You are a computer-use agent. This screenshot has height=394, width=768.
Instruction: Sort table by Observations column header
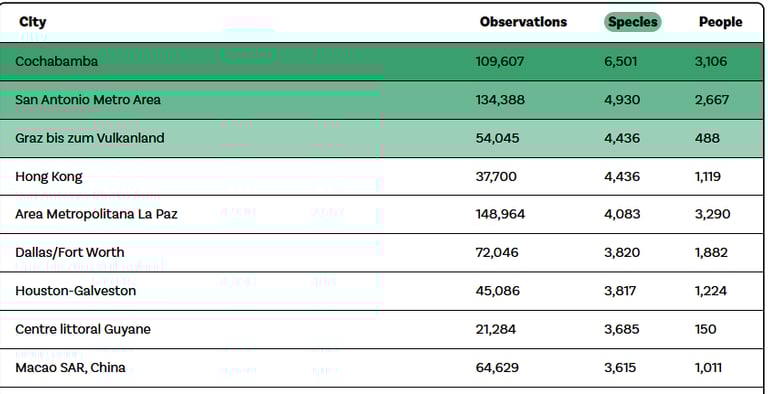pyautogui.click(x=523, y=22)
